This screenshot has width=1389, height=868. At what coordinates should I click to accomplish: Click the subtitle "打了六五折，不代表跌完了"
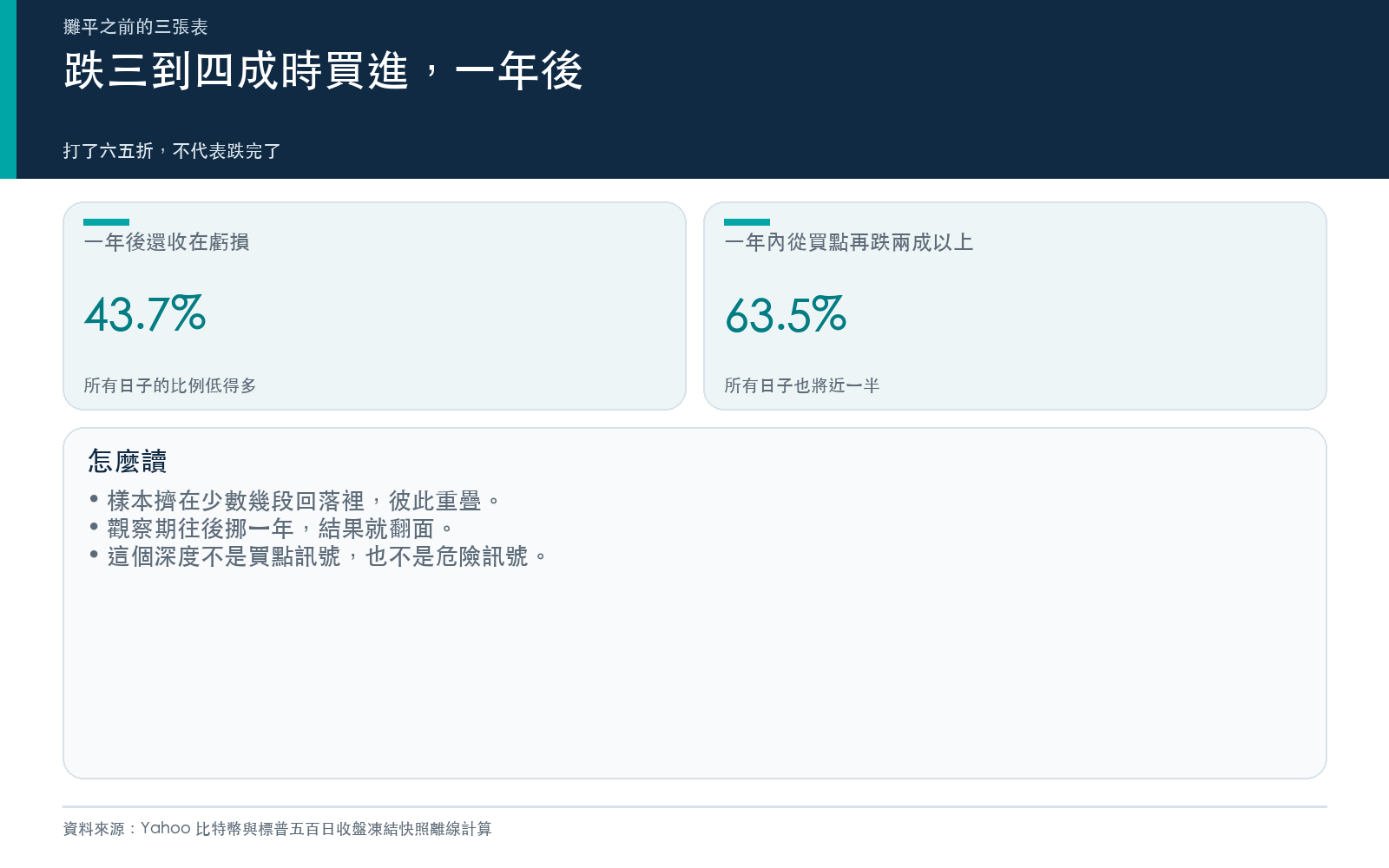pos(172,151)
